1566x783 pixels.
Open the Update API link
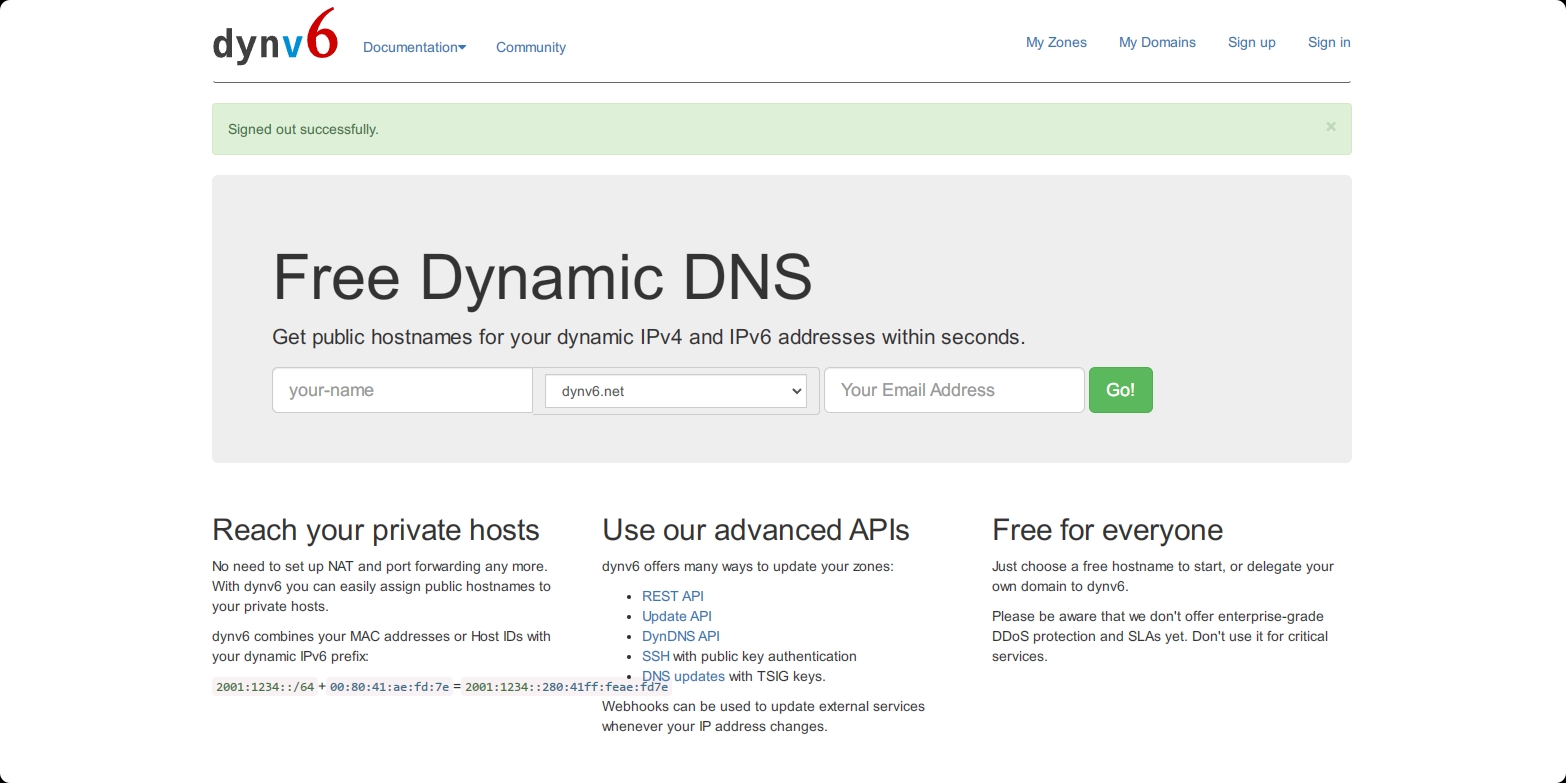tap(677, 616)
